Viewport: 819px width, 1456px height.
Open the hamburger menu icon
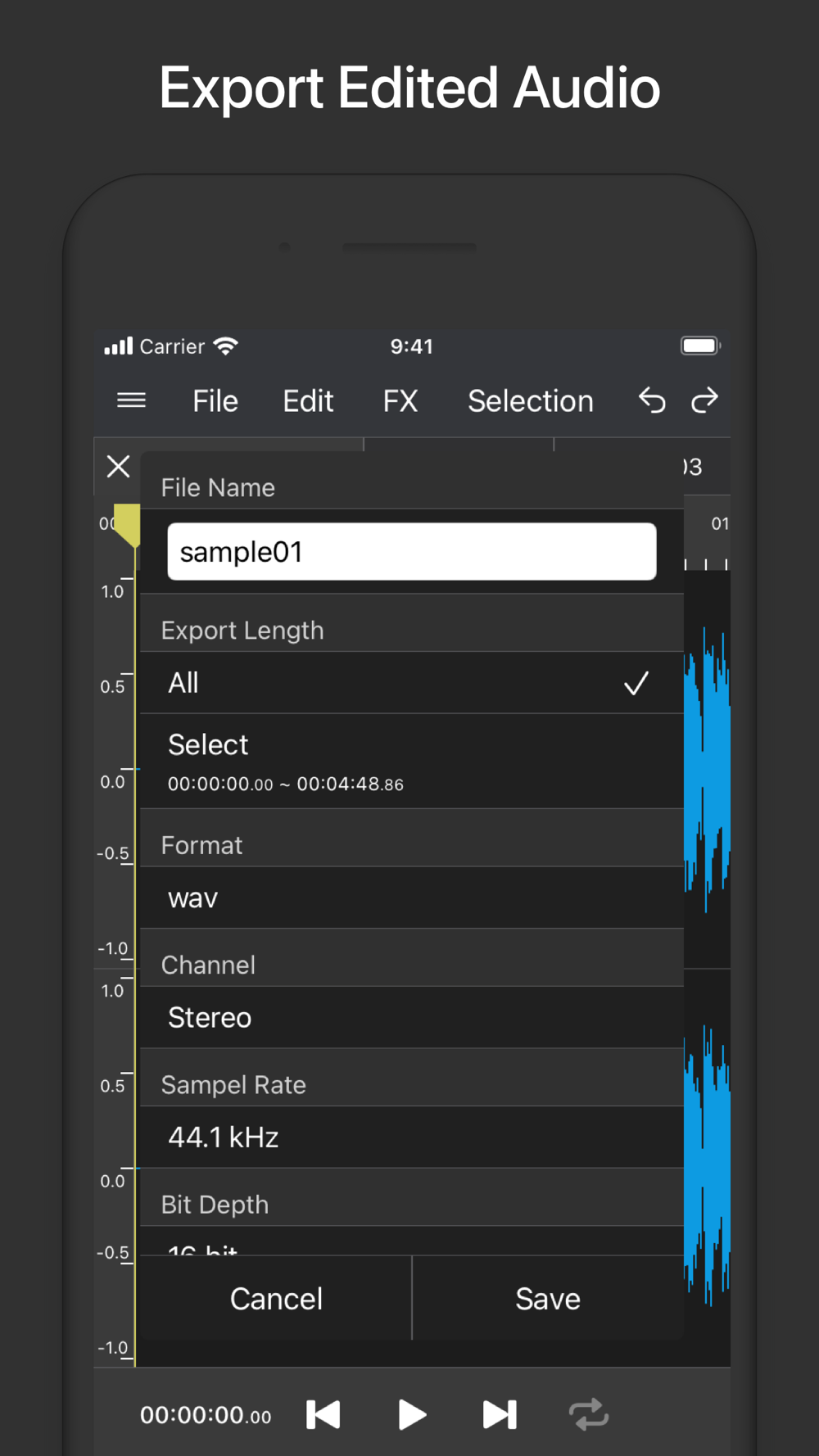pos(131,400)
